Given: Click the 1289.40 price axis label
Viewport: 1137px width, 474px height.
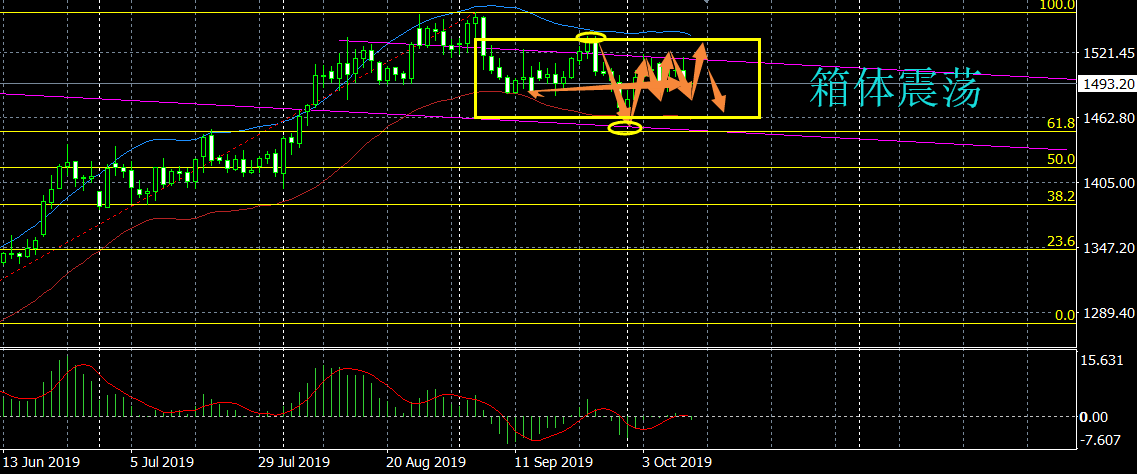Looking at the screenshot, I should pos(1109,313).
